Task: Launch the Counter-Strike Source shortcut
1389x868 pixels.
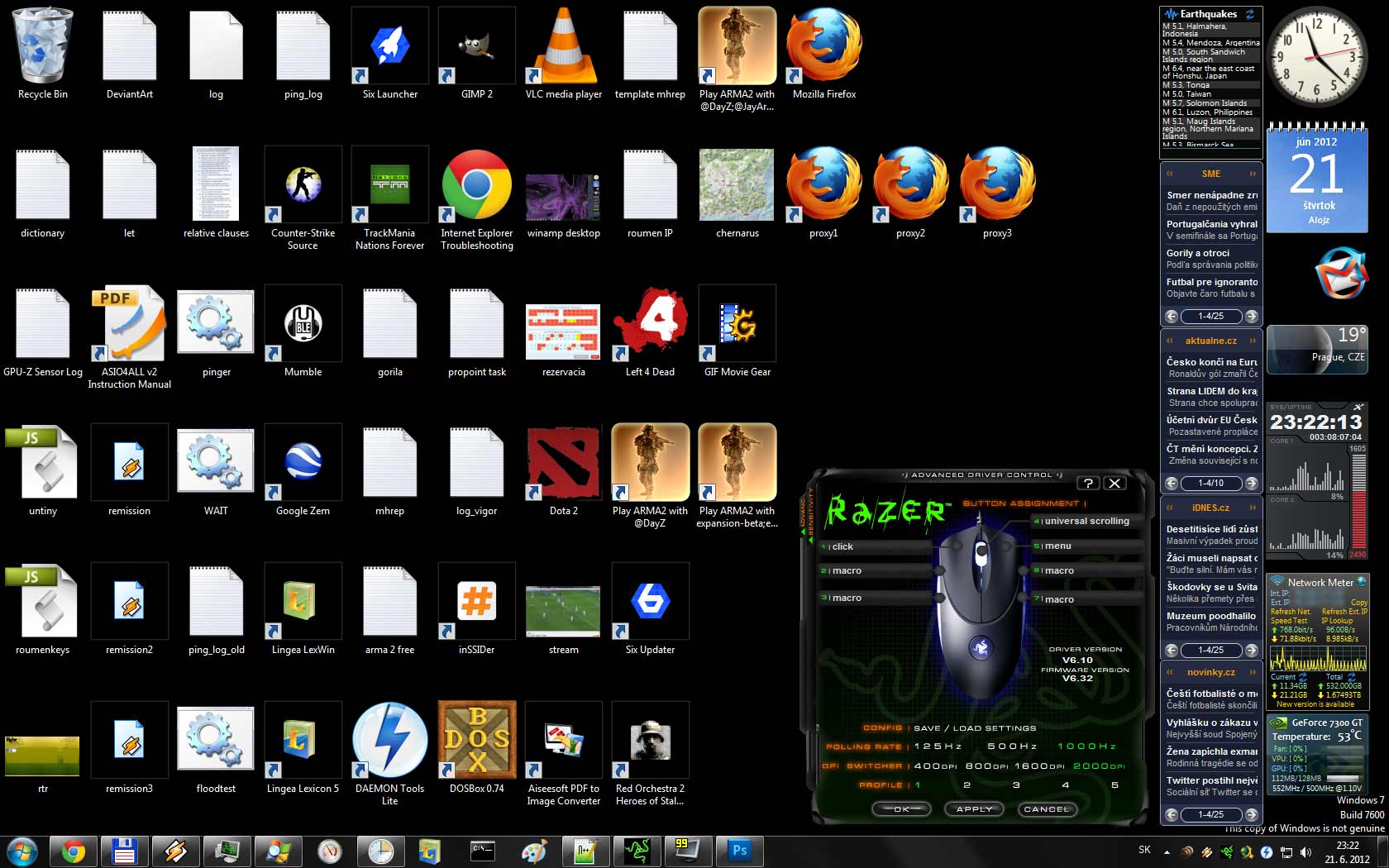Action: (x=303, y=198)
